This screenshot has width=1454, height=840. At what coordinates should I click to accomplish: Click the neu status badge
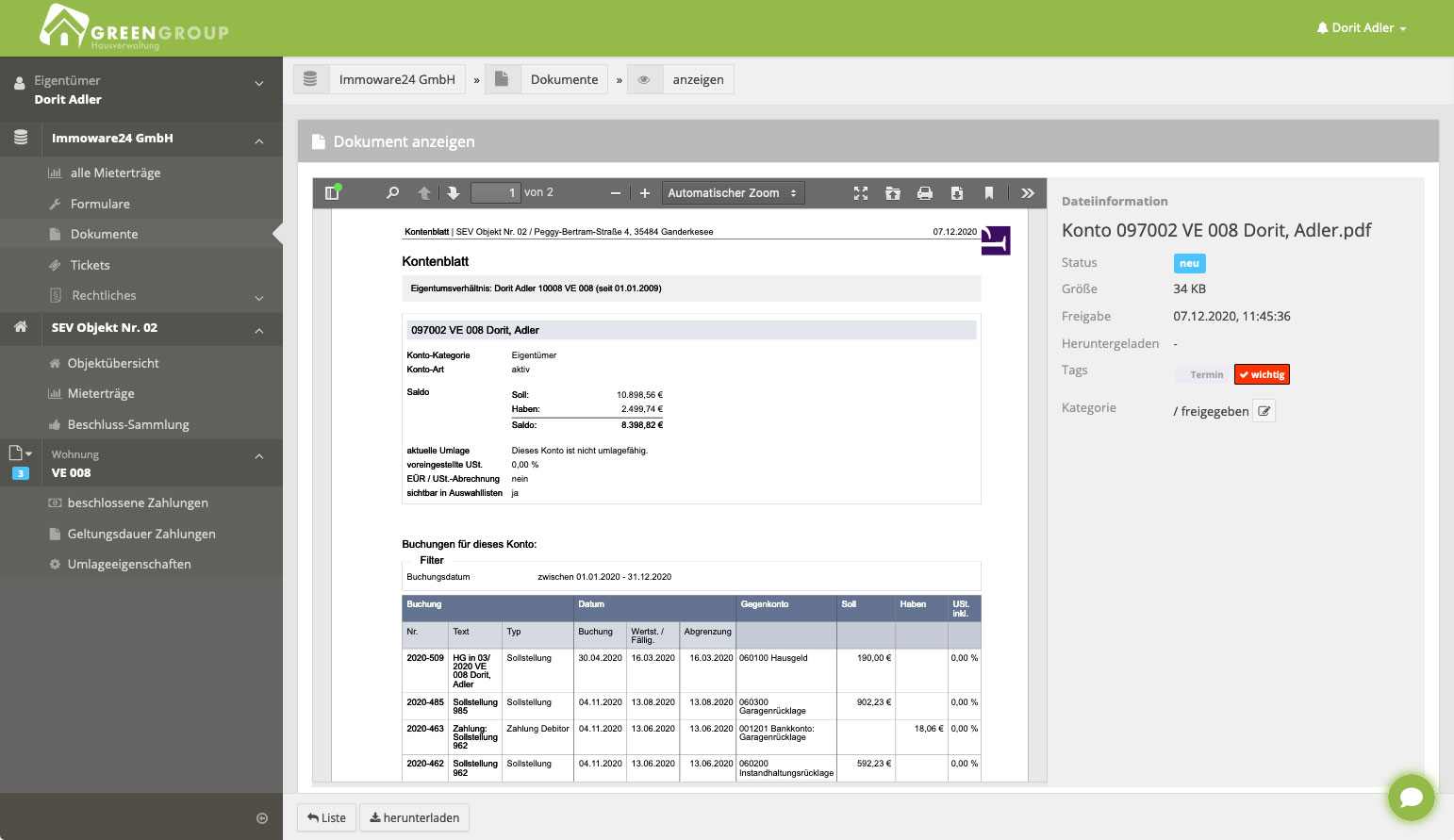pos(1189,263)
